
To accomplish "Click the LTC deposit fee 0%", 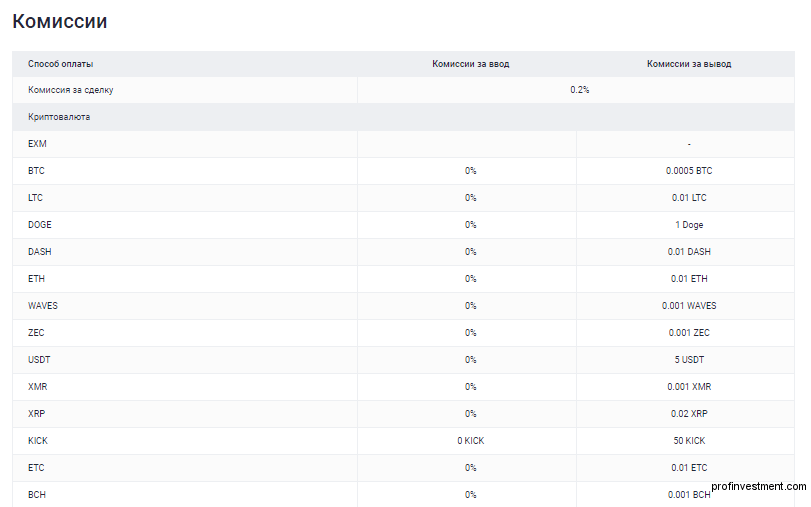I will pos(471,198).
